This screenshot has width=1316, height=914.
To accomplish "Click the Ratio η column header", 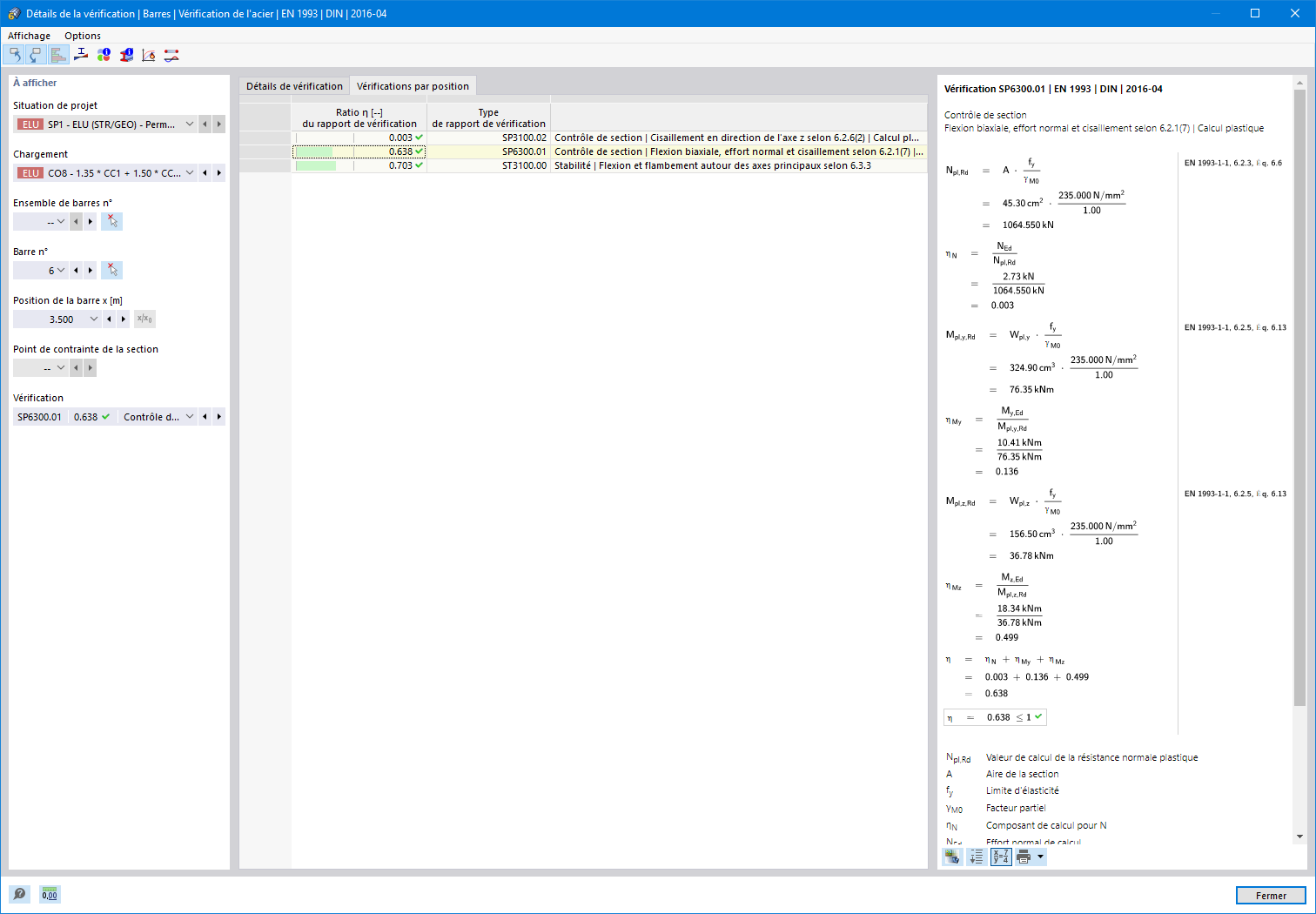I will [x=359, y=118].
